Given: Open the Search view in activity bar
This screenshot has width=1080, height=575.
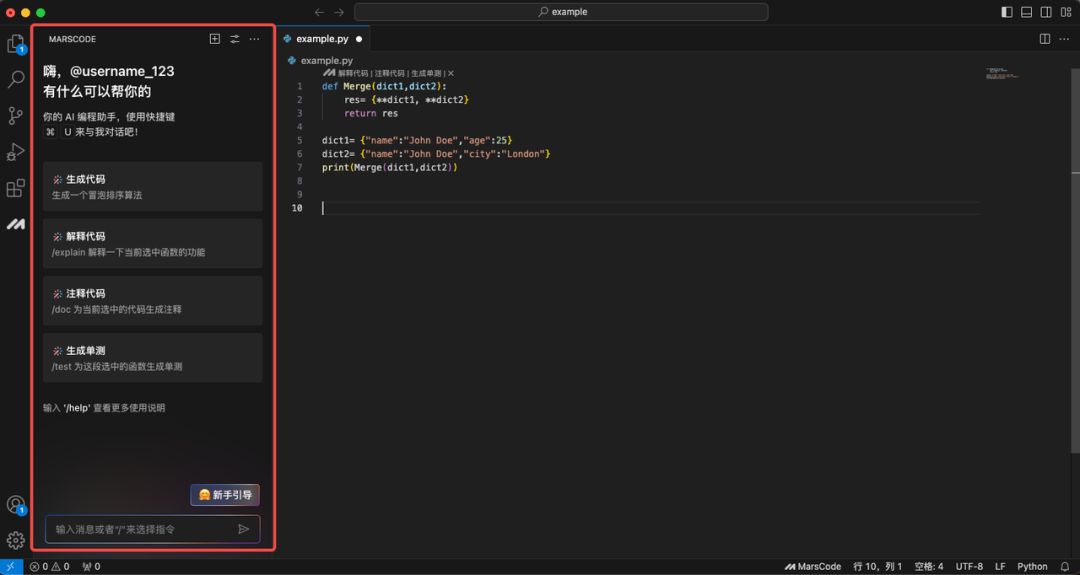Looking at the screenshot, I should tap(16, 79).
